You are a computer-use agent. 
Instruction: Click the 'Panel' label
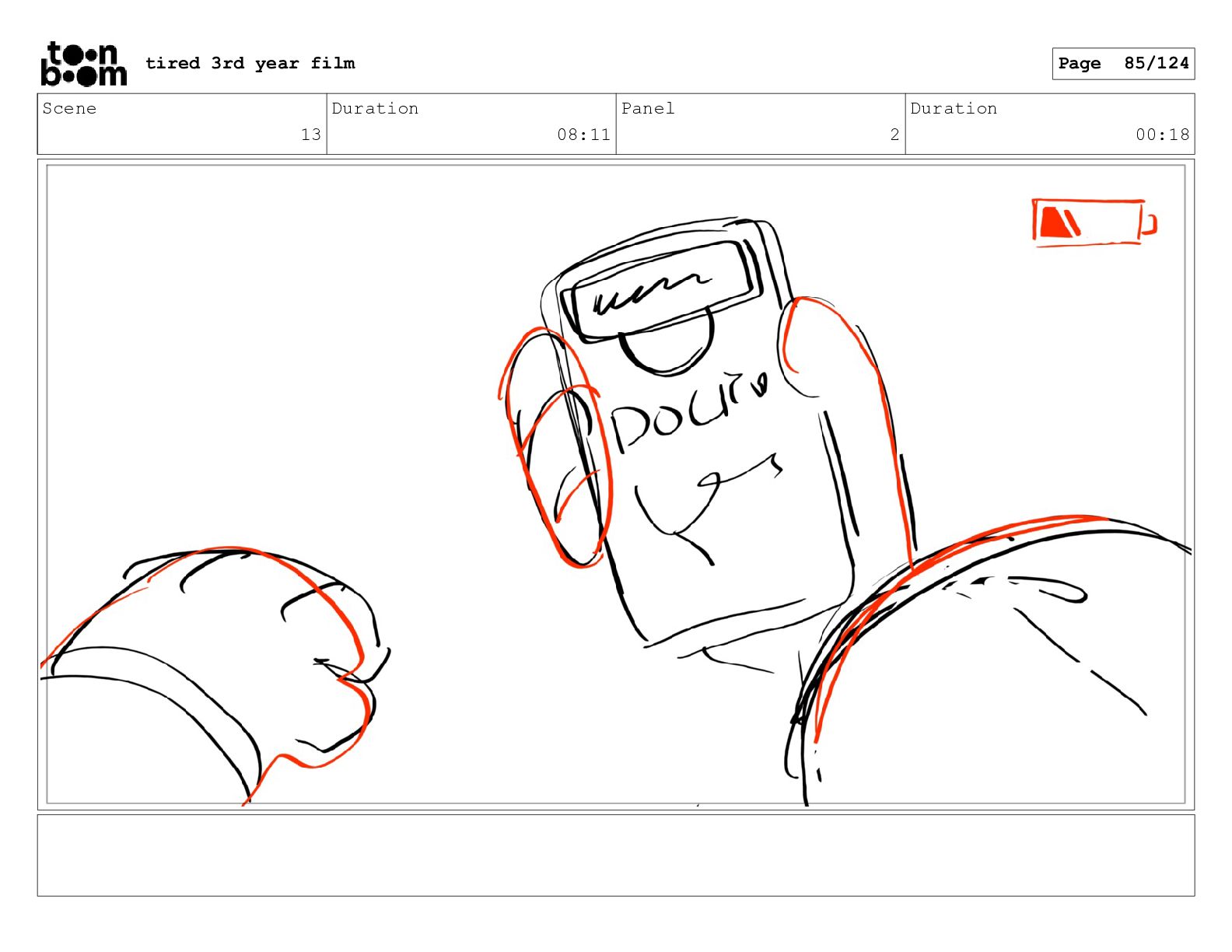coord(648,108)
